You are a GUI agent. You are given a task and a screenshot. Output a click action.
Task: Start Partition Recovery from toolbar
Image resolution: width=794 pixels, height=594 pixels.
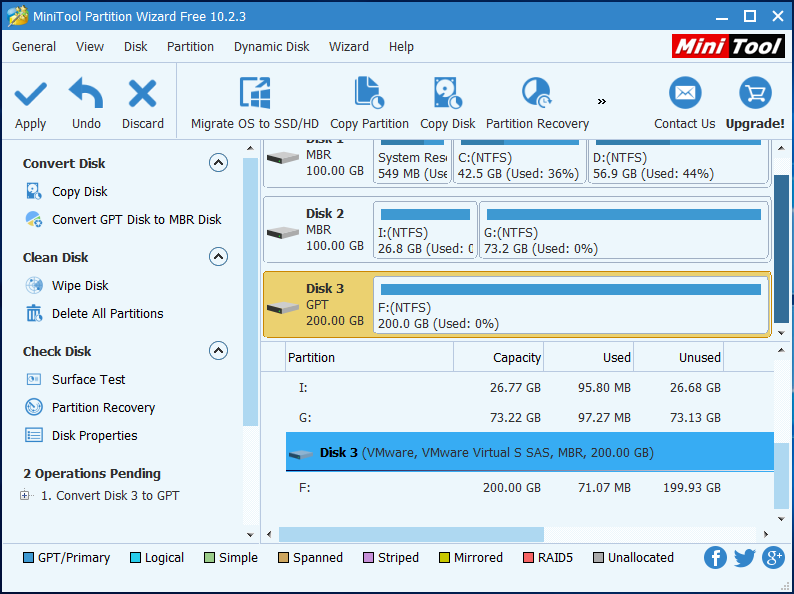pyautogui.click(x=537, y=104)
